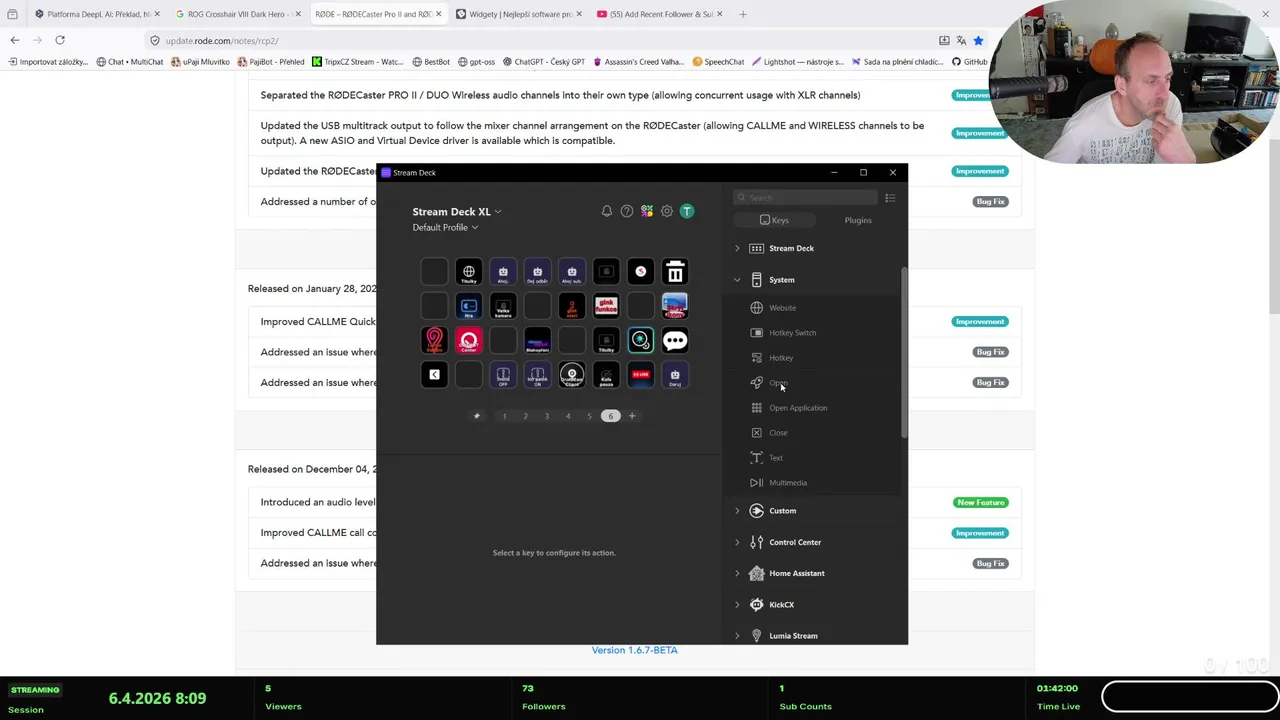Go back in the browser

pyautogui.click(x=15, y=40)
